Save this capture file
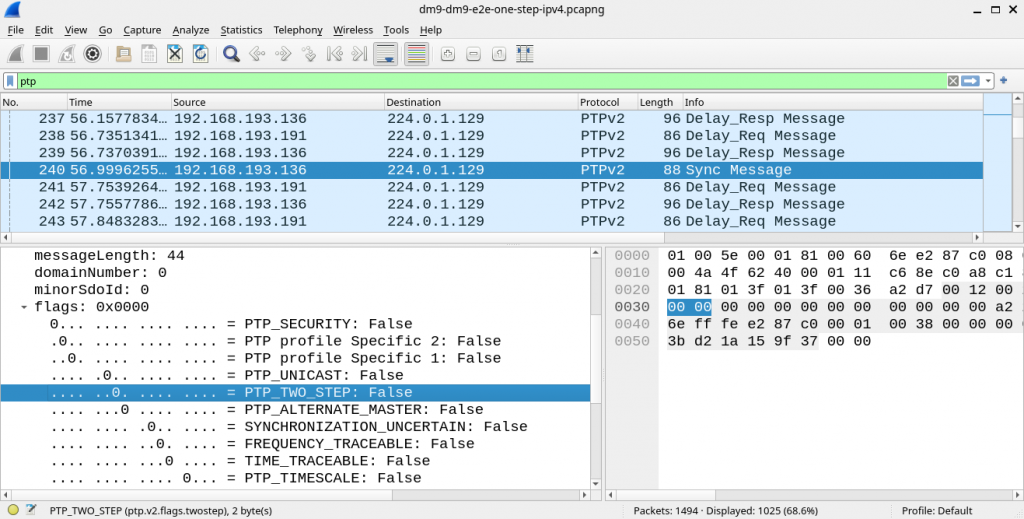The width and height of the screenshot is (1024, 519). click(x=149, y=54)
